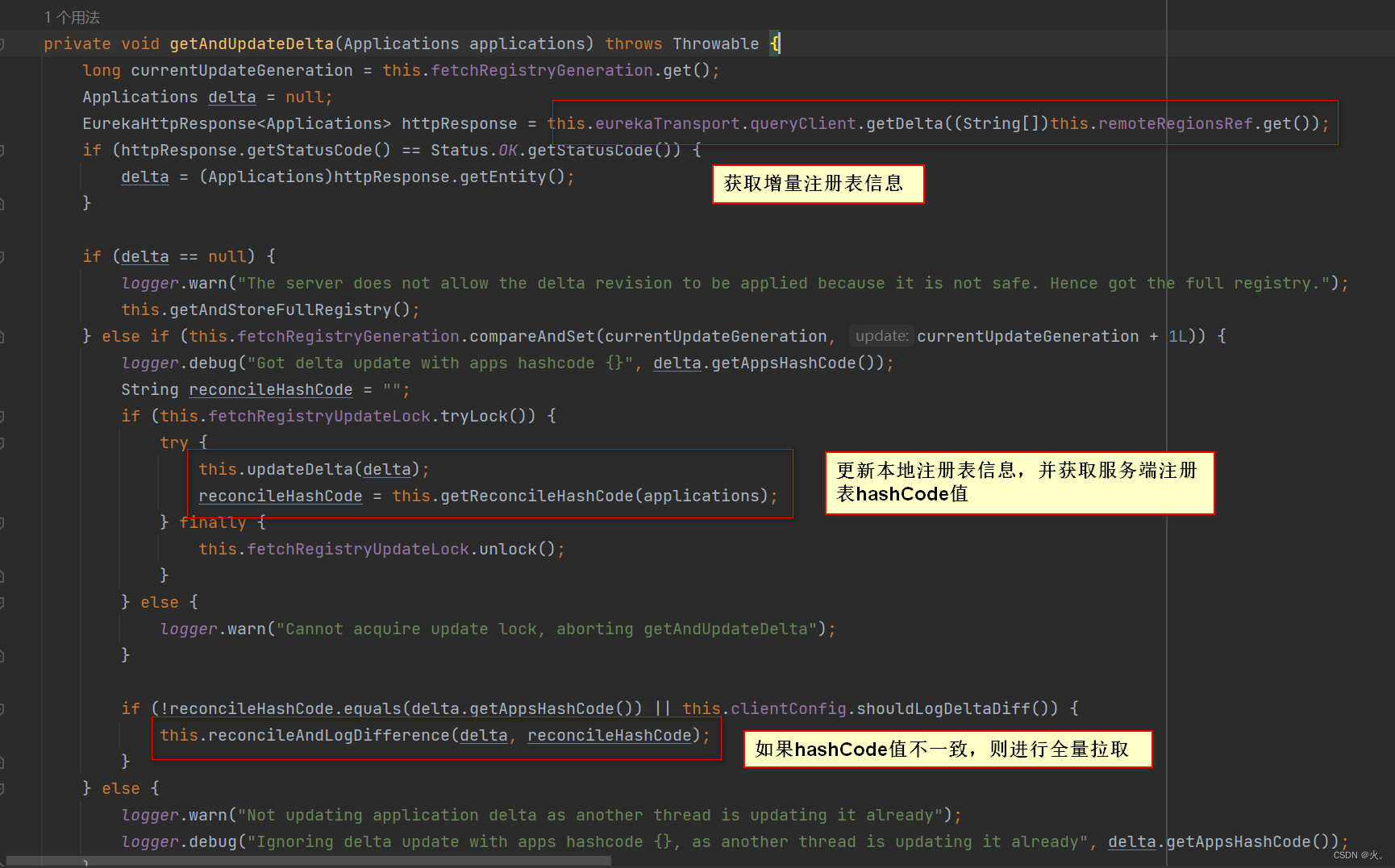Click 'logger' on the 'Cannot acquire update lock' line
The height and width of the screenshot is (868, 1395).
point(189,629)
